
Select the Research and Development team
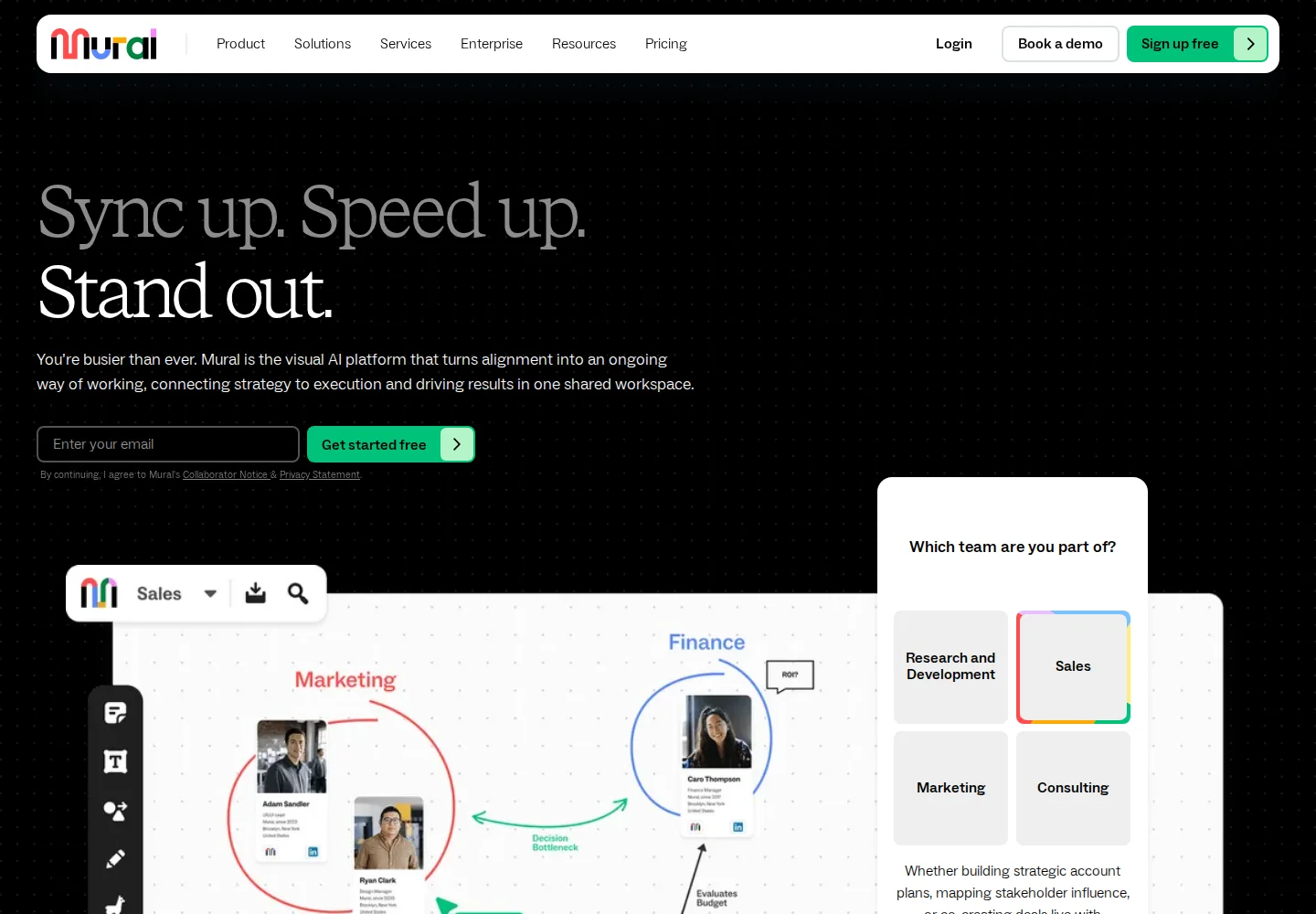(x=950, y=667)
